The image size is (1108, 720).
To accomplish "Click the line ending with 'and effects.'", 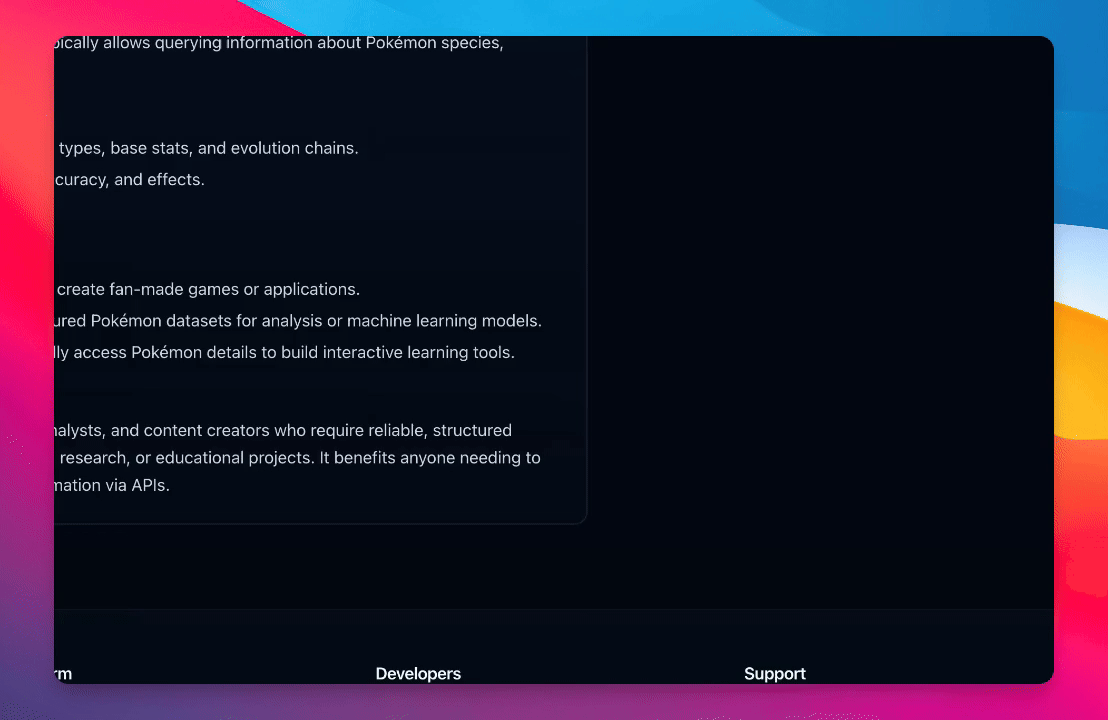I will pyautogui.click(x=129, y=179).
